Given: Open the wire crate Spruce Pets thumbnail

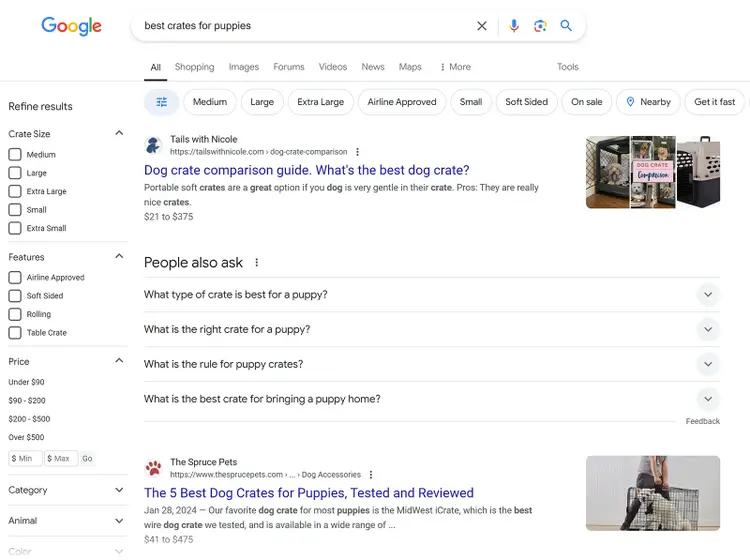Looking at the screenshot, I should (x=653, y=493).
